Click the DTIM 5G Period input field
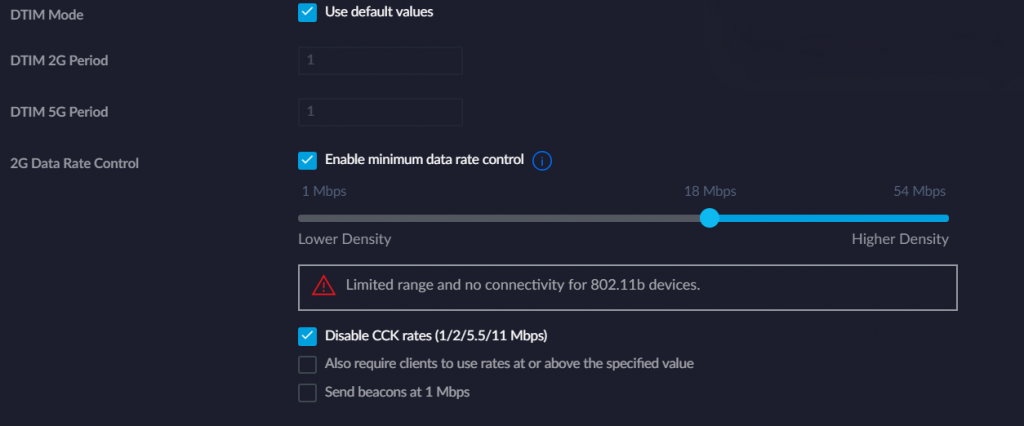 380,112
